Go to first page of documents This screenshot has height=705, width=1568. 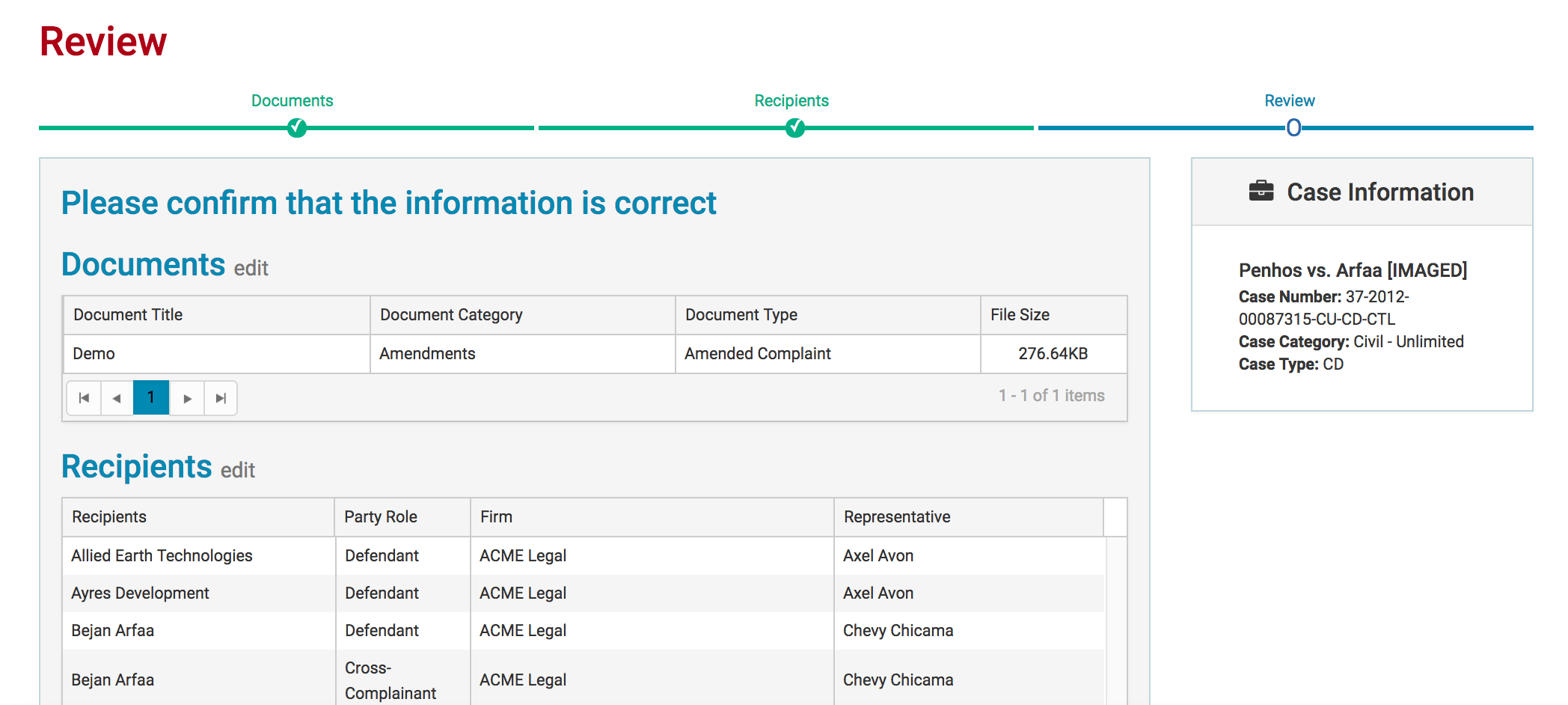tap(84, 398)
